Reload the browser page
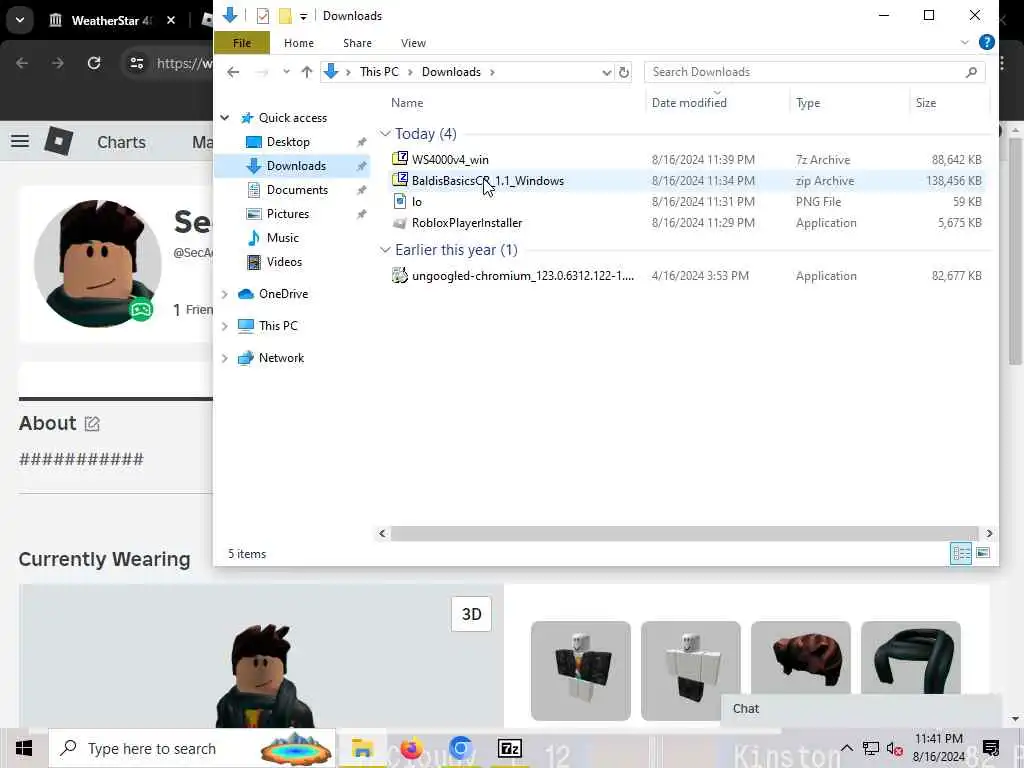 click(94, 63)
